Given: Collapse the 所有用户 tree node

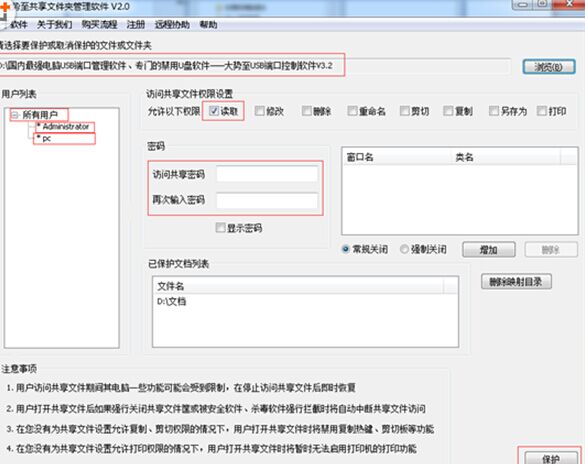Looking at the screenshot, I should (x=15, y=115).
